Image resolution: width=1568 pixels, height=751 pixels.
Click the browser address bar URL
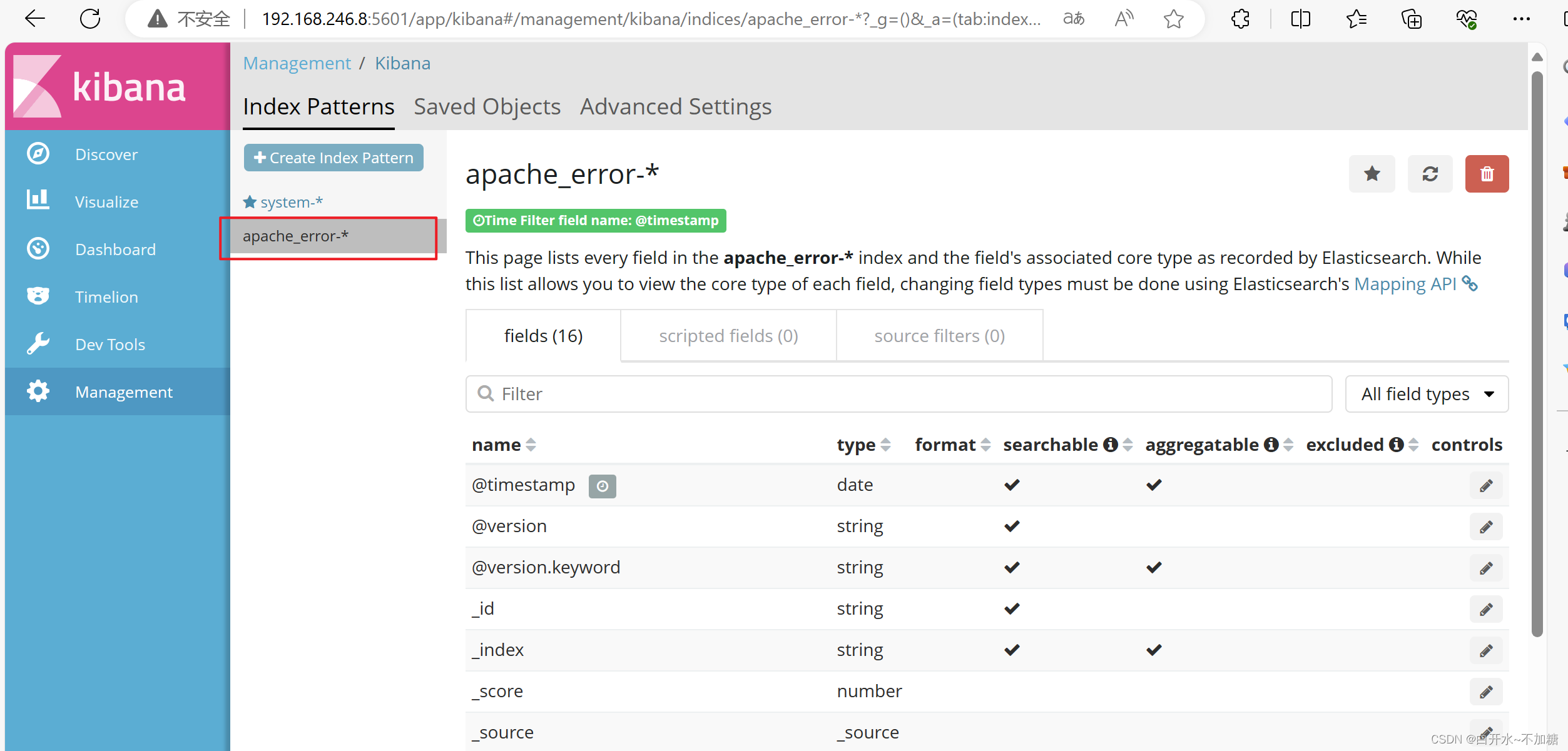coord(651,19)
